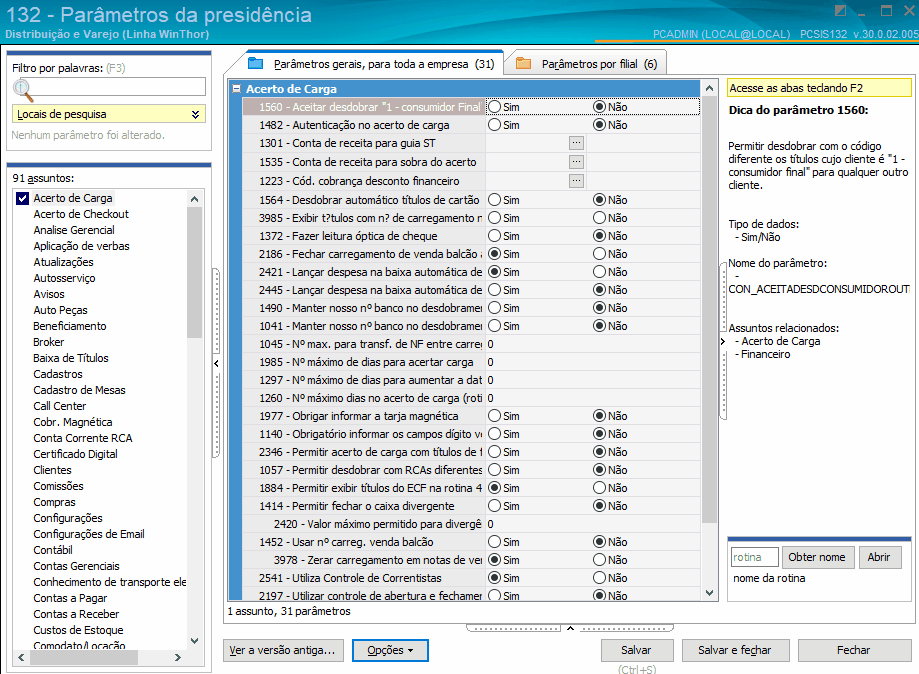Switch to Parâmetros por filial tab
The height and width of the screenshot is (674, 919).
pyautogui.click(x=586, y=64)
